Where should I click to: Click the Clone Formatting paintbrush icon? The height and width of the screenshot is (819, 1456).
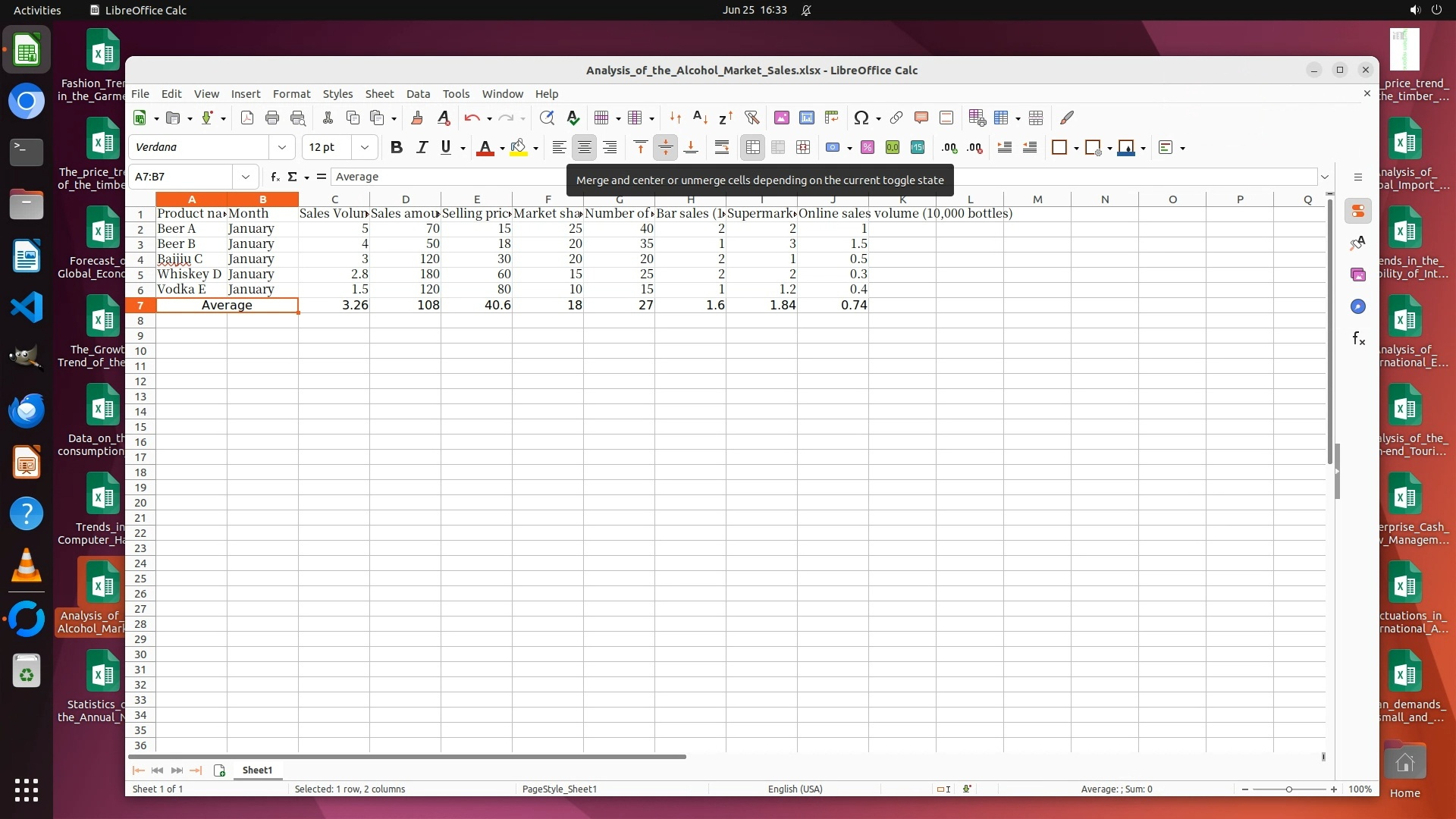(417, 118)
